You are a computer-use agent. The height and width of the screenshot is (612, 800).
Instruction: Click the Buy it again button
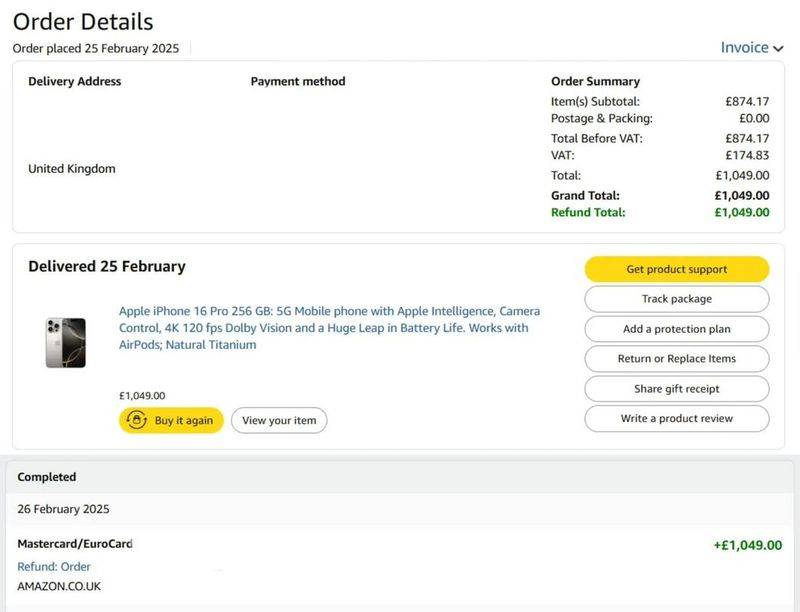point(171,420)
